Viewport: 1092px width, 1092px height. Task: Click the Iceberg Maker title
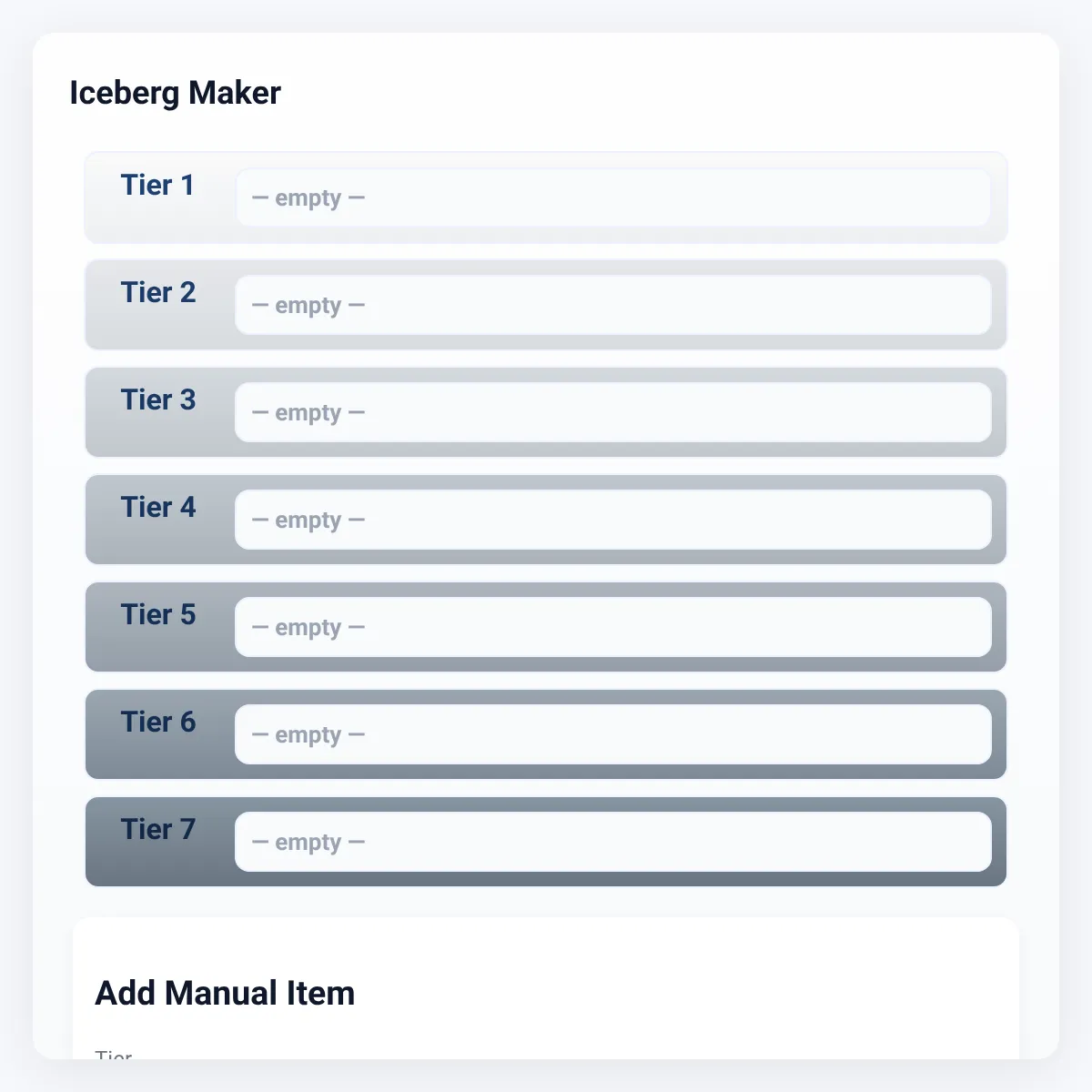176,93
